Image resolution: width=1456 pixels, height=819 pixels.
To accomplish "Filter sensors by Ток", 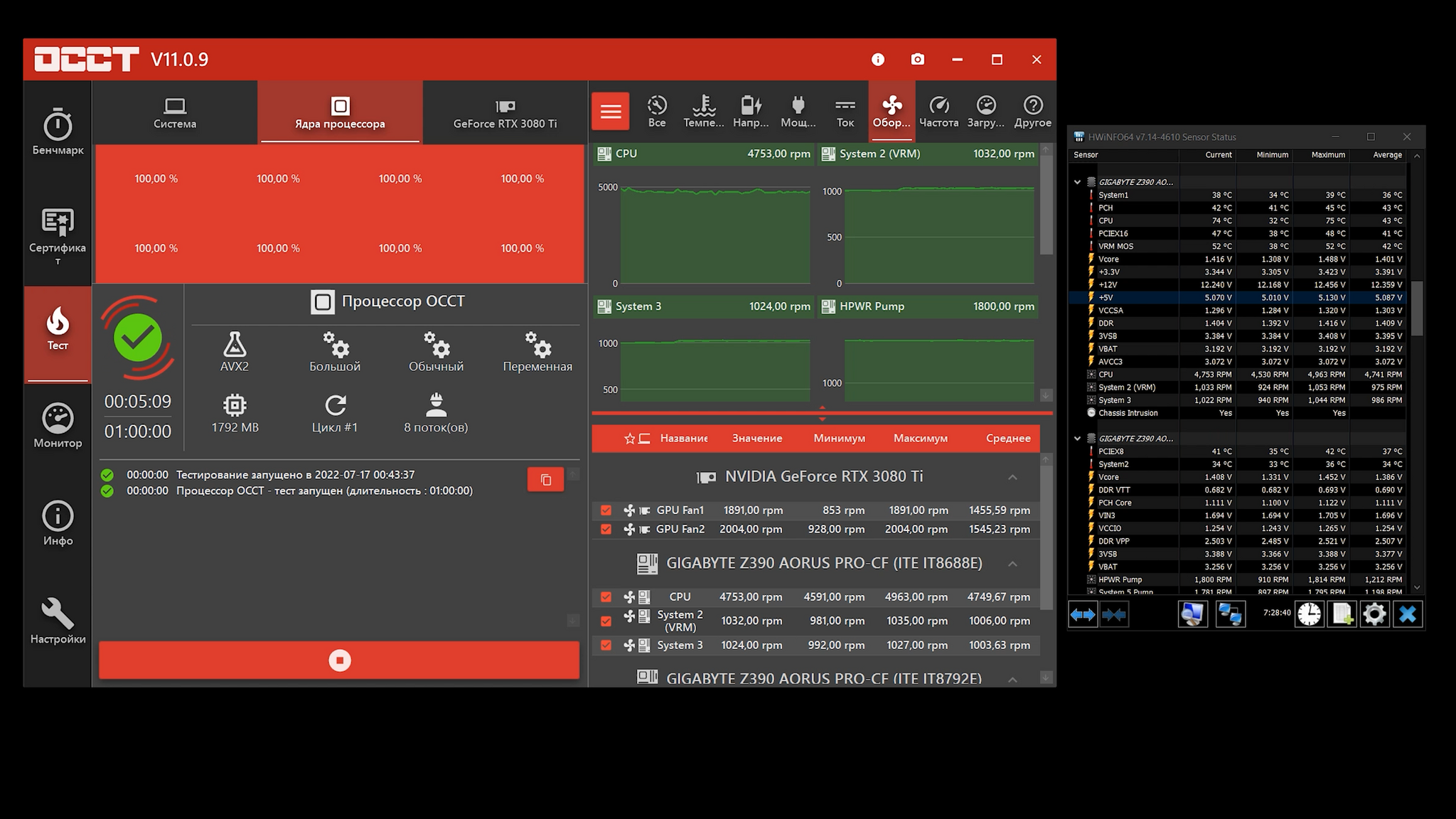I will 845,112.
